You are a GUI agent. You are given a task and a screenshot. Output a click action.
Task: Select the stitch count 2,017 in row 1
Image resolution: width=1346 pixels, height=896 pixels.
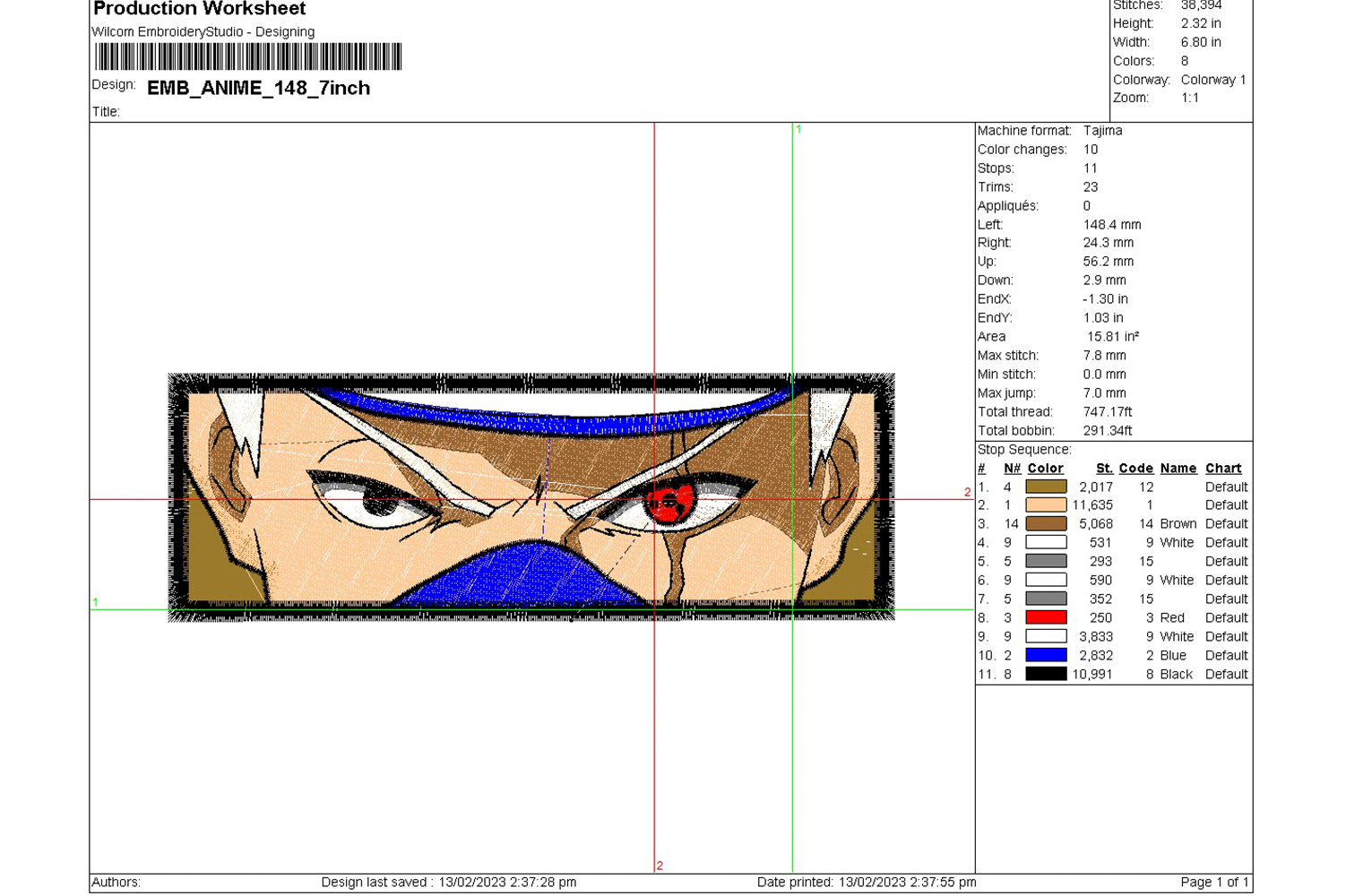[x=1096, y=487]
